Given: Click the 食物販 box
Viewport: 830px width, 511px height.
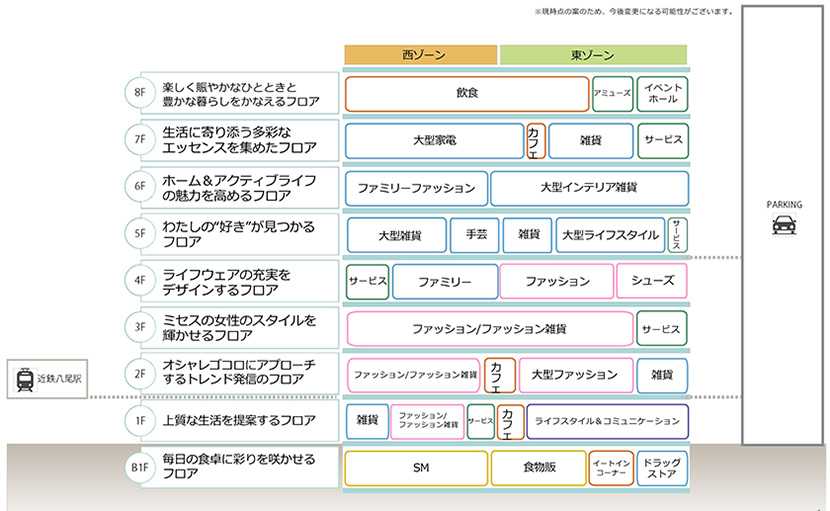Looking at the screenshot, I should 538,468.
